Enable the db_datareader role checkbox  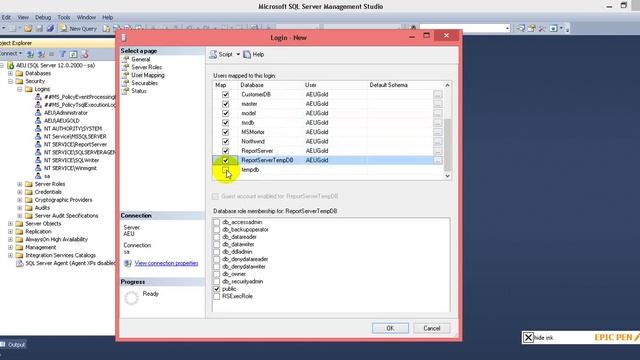(216, 237)
